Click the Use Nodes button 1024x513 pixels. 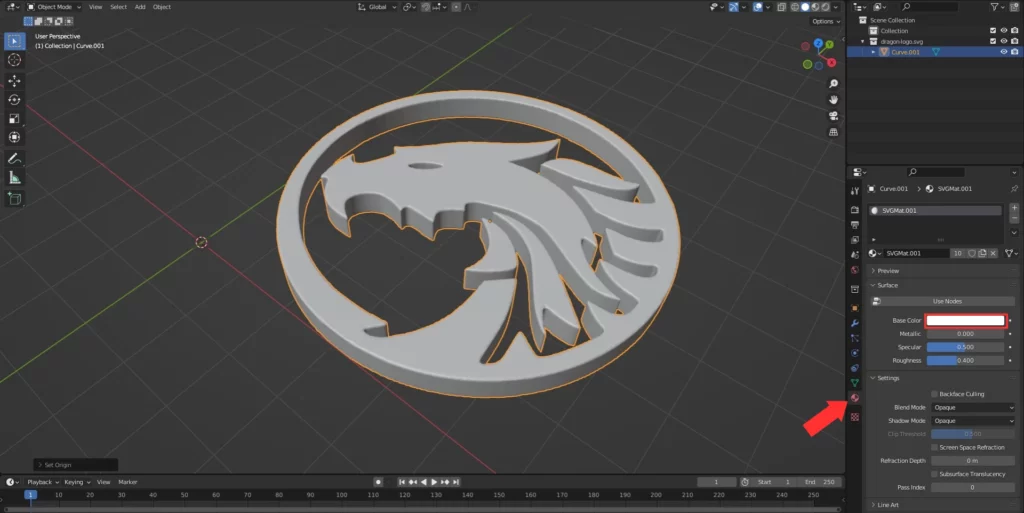click(x=945, y=301)
